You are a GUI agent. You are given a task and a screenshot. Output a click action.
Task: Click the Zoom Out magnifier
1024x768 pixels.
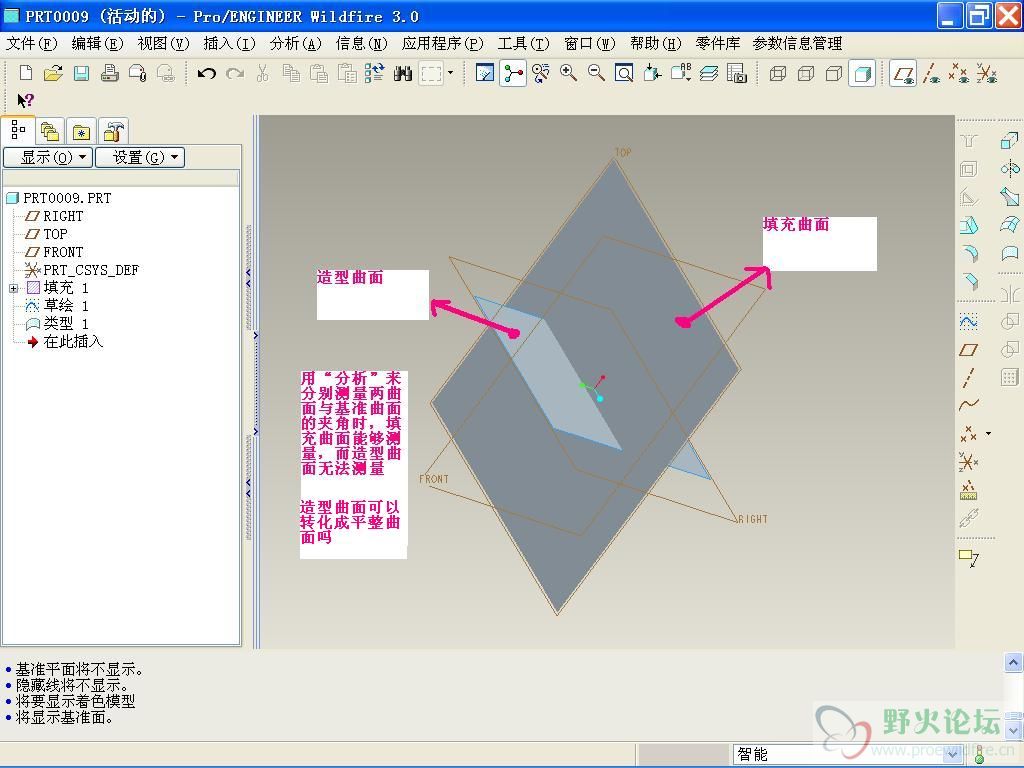point(596,73)
